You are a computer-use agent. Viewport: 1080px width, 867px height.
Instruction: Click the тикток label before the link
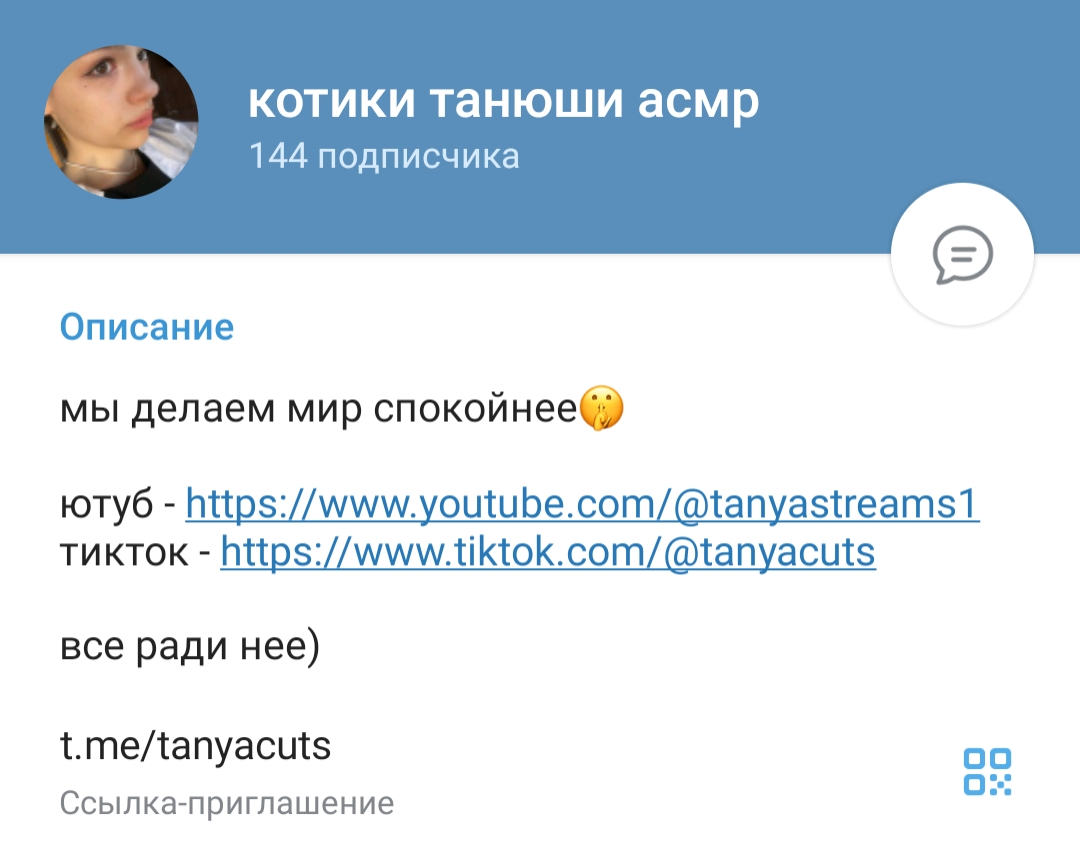[124, 553]
